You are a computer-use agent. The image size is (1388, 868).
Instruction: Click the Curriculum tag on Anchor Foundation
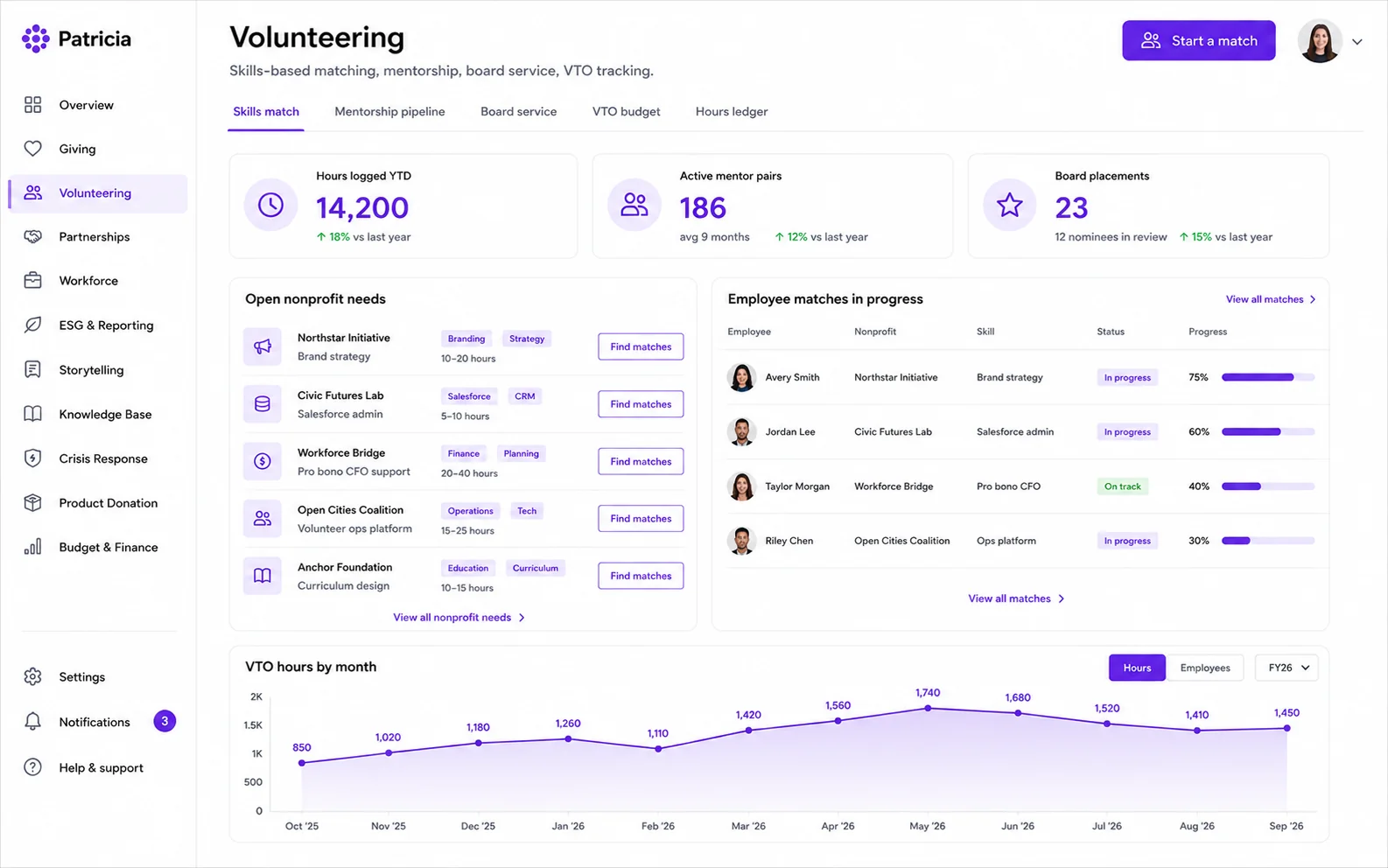coord(536,568)
